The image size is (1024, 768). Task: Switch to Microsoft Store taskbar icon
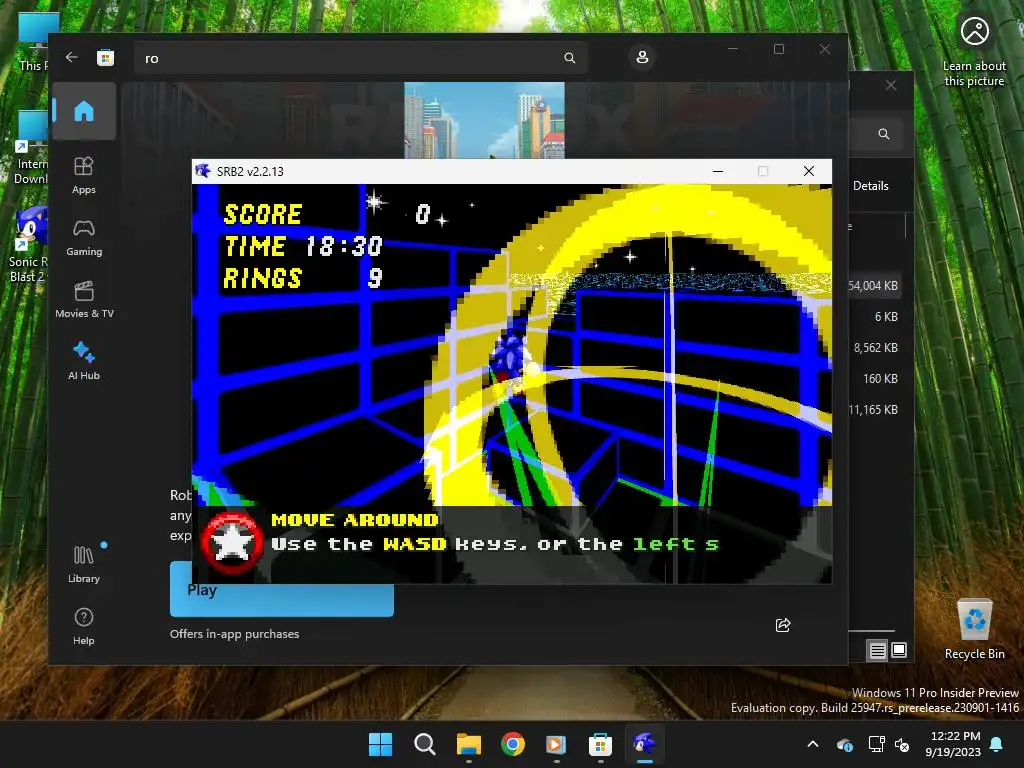(x=600, y=744)
